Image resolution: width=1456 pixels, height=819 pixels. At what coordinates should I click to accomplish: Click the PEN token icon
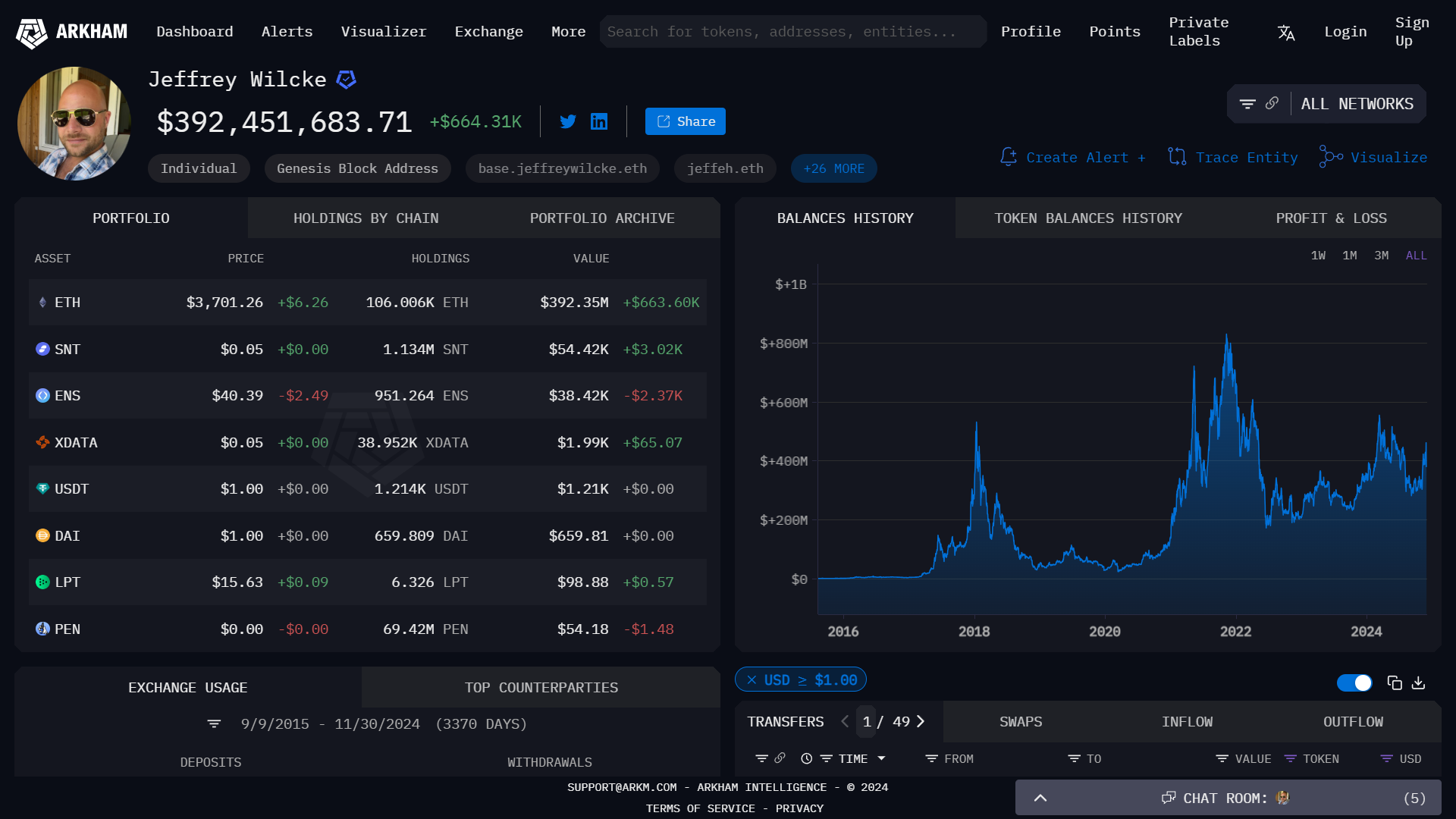(x=42, y=629)
